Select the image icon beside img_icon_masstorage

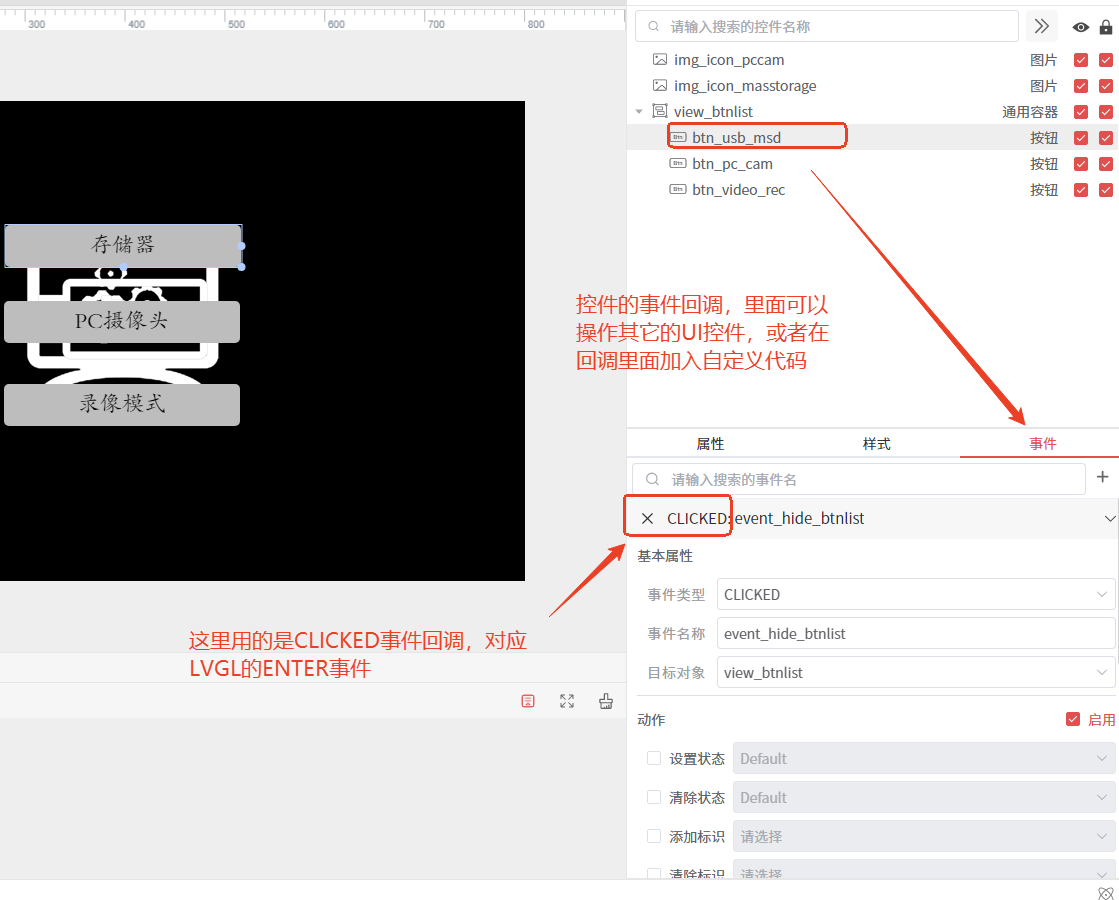tap(660, 86)
